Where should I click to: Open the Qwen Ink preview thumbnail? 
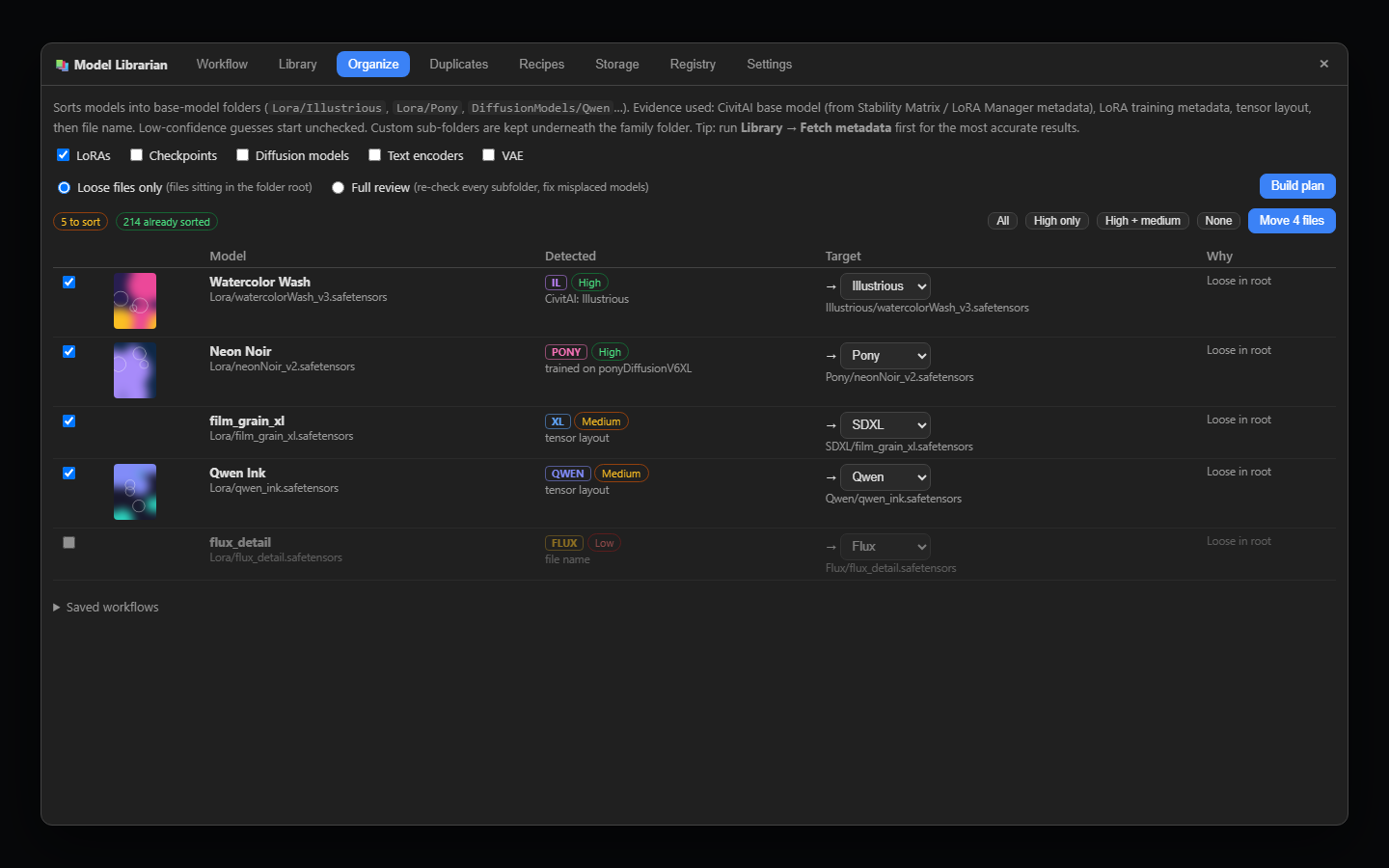pos(135,492)
